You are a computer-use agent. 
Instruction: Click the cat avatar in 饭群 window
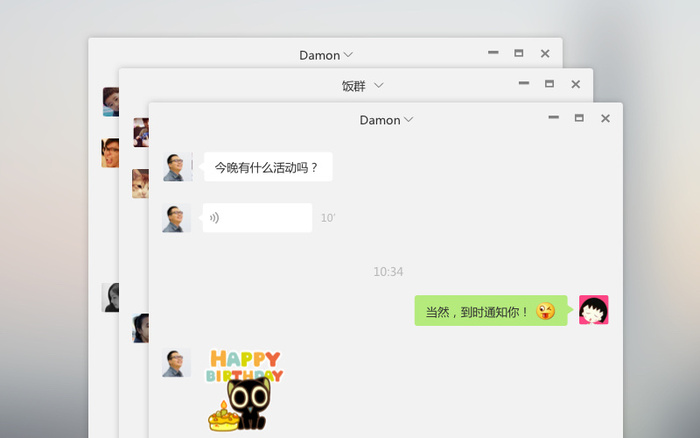pyautogui.click(x=140, y=184)
